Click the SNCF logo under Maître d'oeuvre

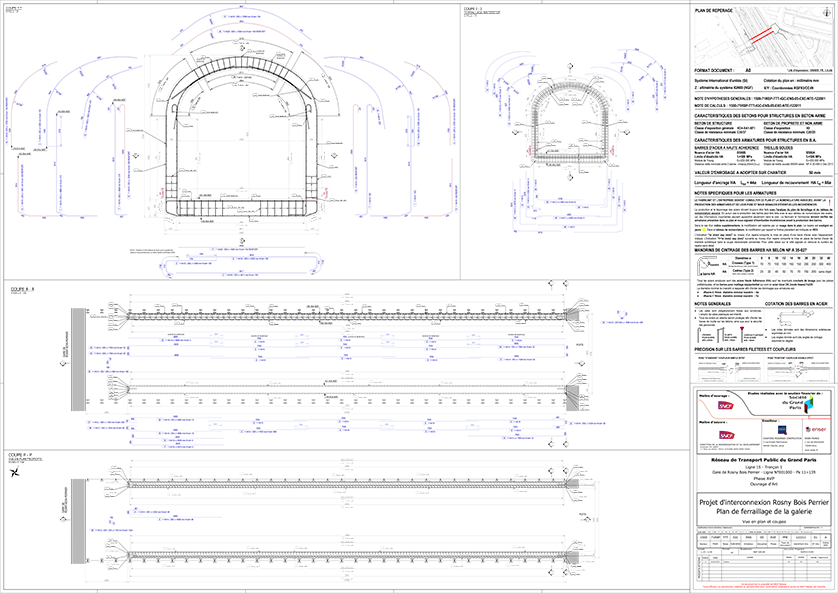[x=725, y=435]
